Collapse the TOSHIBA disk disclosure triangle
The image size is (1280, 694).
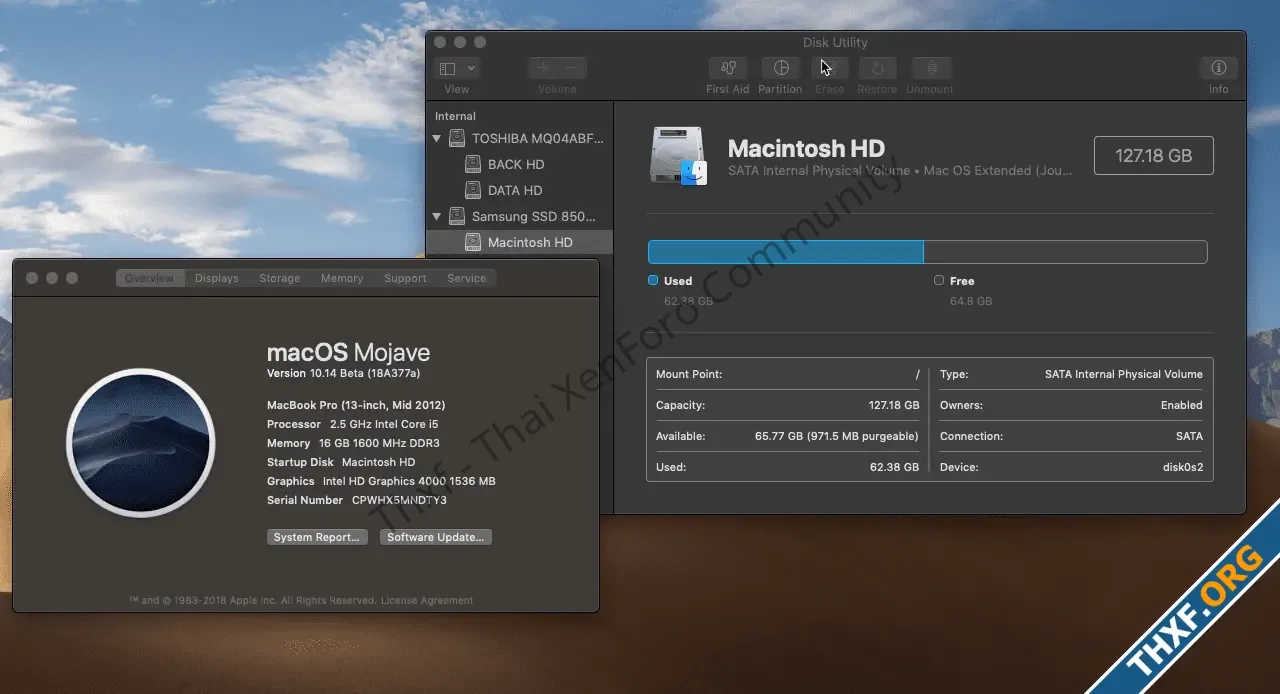[437, 138]
